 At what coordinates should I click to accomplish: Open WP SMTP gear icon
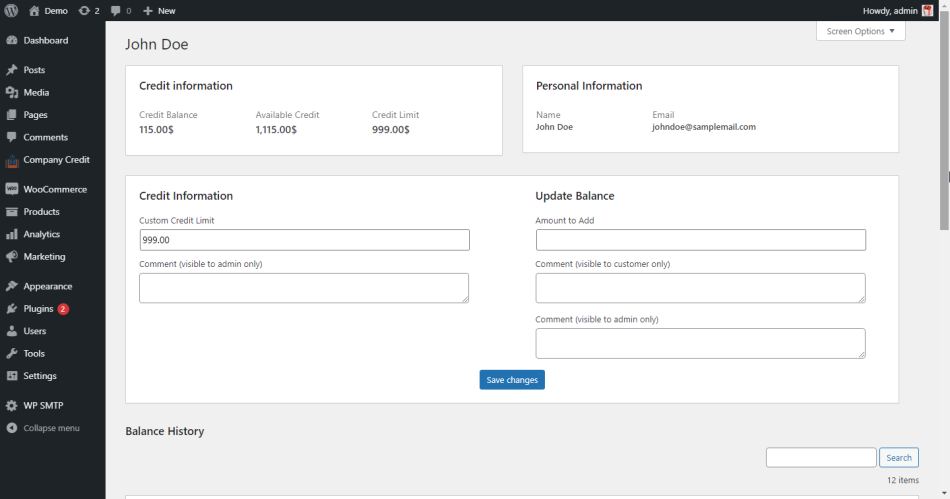click(12, 406)
